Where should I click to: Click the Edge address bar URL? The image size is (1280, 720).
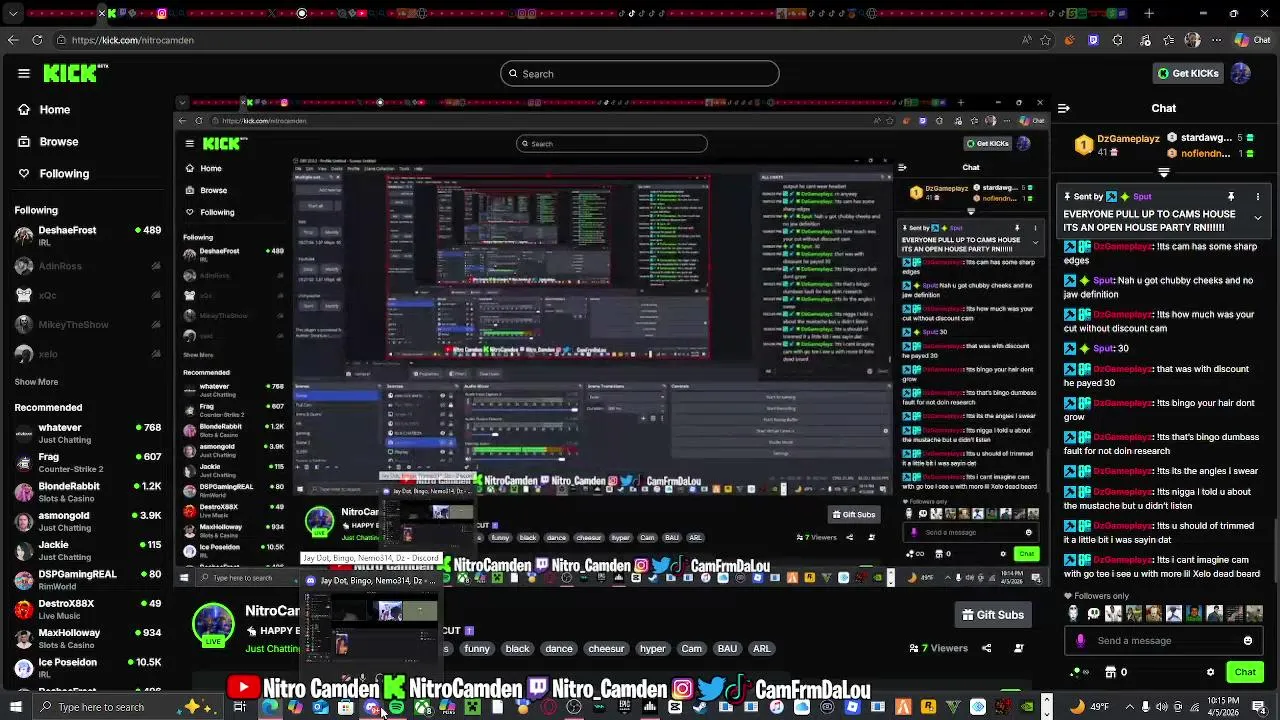coord(133,40)
